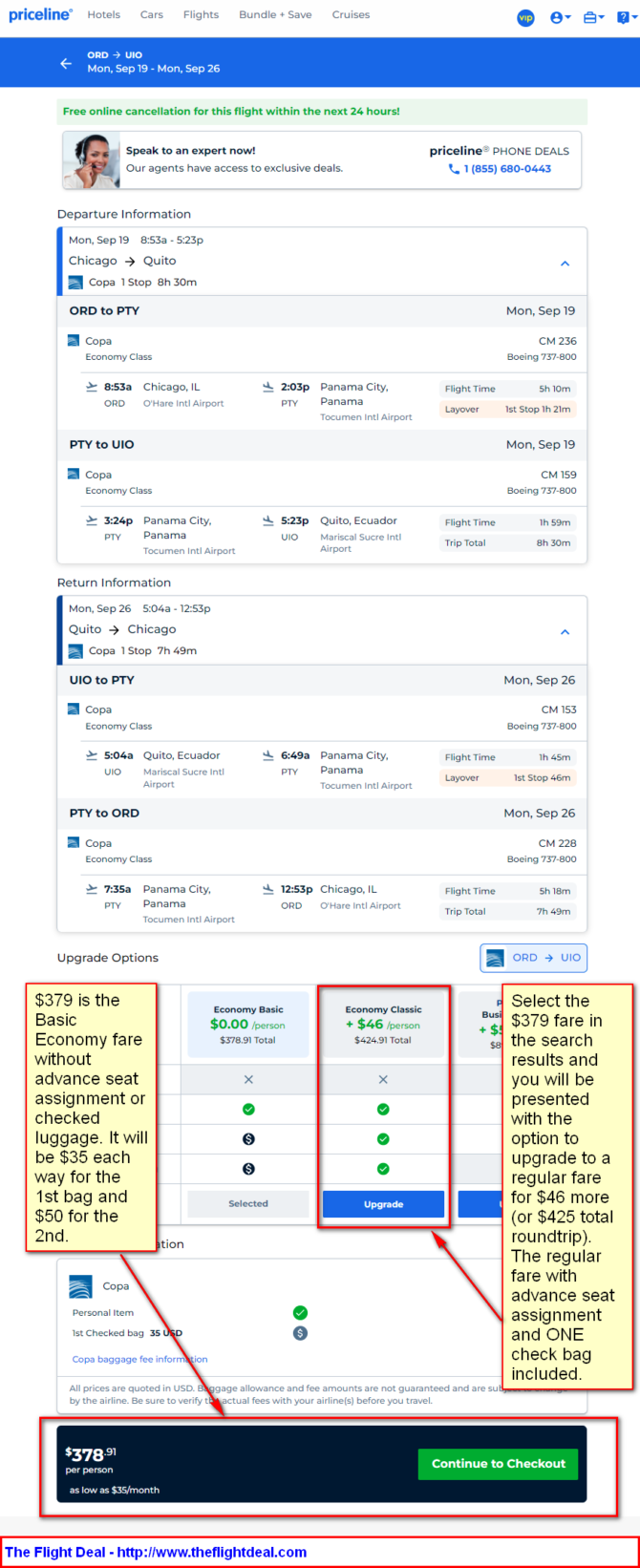Click Copa logo for flight CM 159
Screen dimensions: 640x1568
pyautogui.click(x=74, y=475)
